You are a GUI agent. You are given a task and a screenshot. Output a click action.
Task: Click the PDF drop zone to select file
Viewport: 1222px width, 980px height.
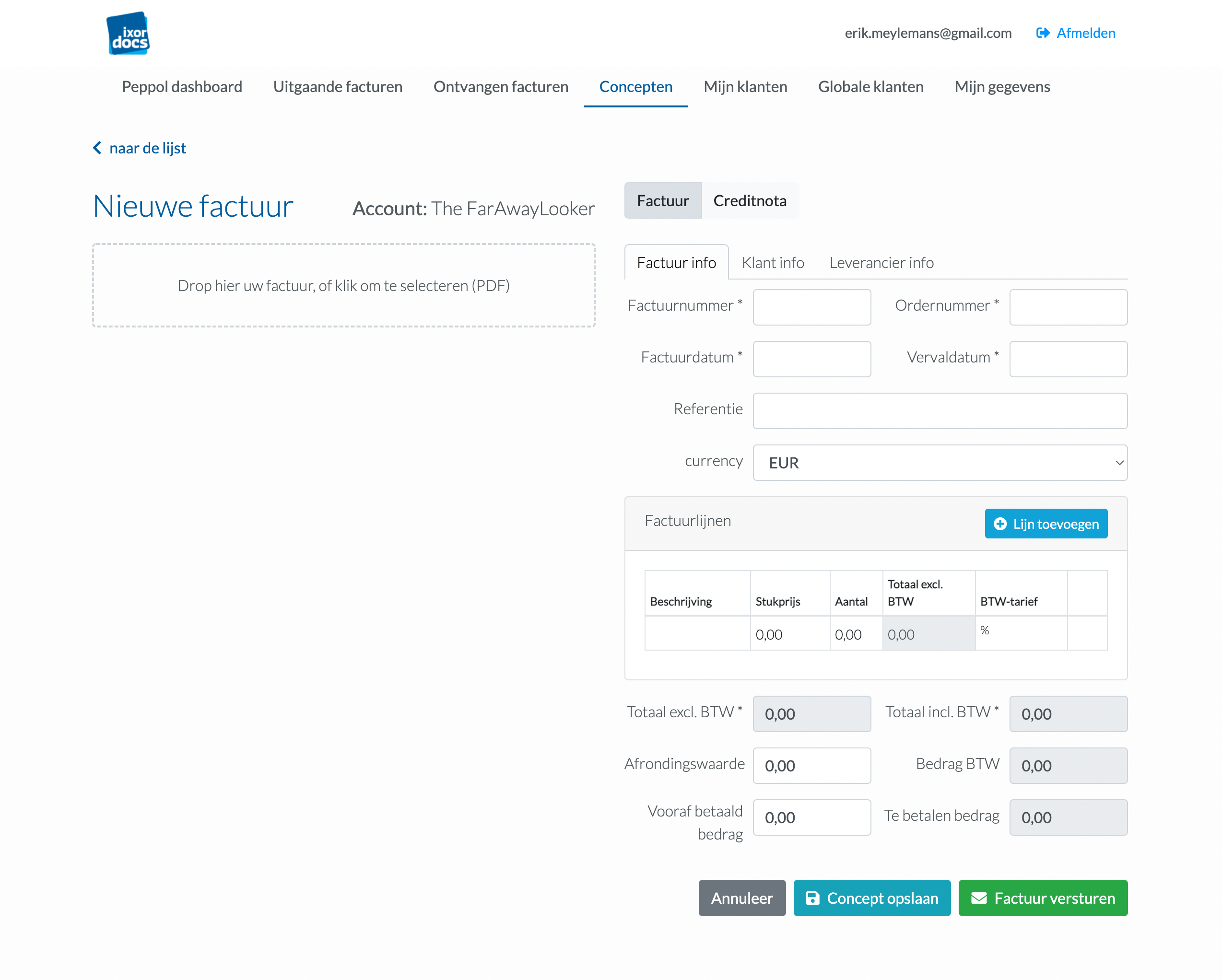[343, 285]
